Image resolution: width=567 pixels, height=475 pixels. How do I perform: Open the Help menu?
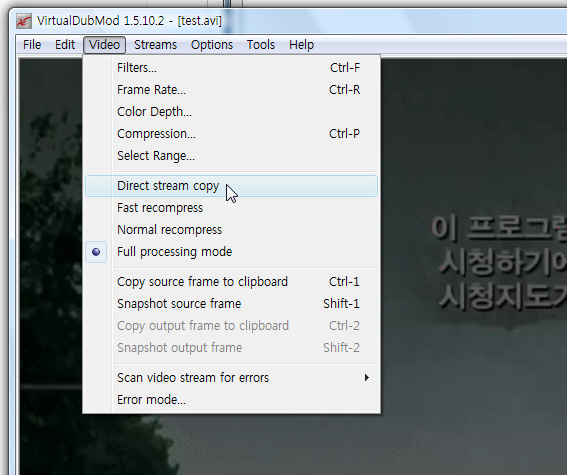[301, 45]
